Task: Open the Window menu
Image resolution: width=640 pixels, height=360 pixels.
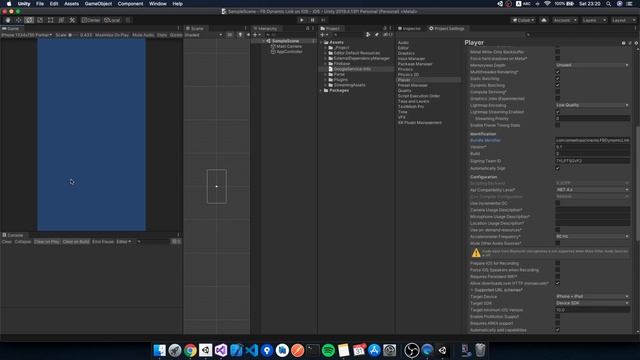Action: [158, 4]
